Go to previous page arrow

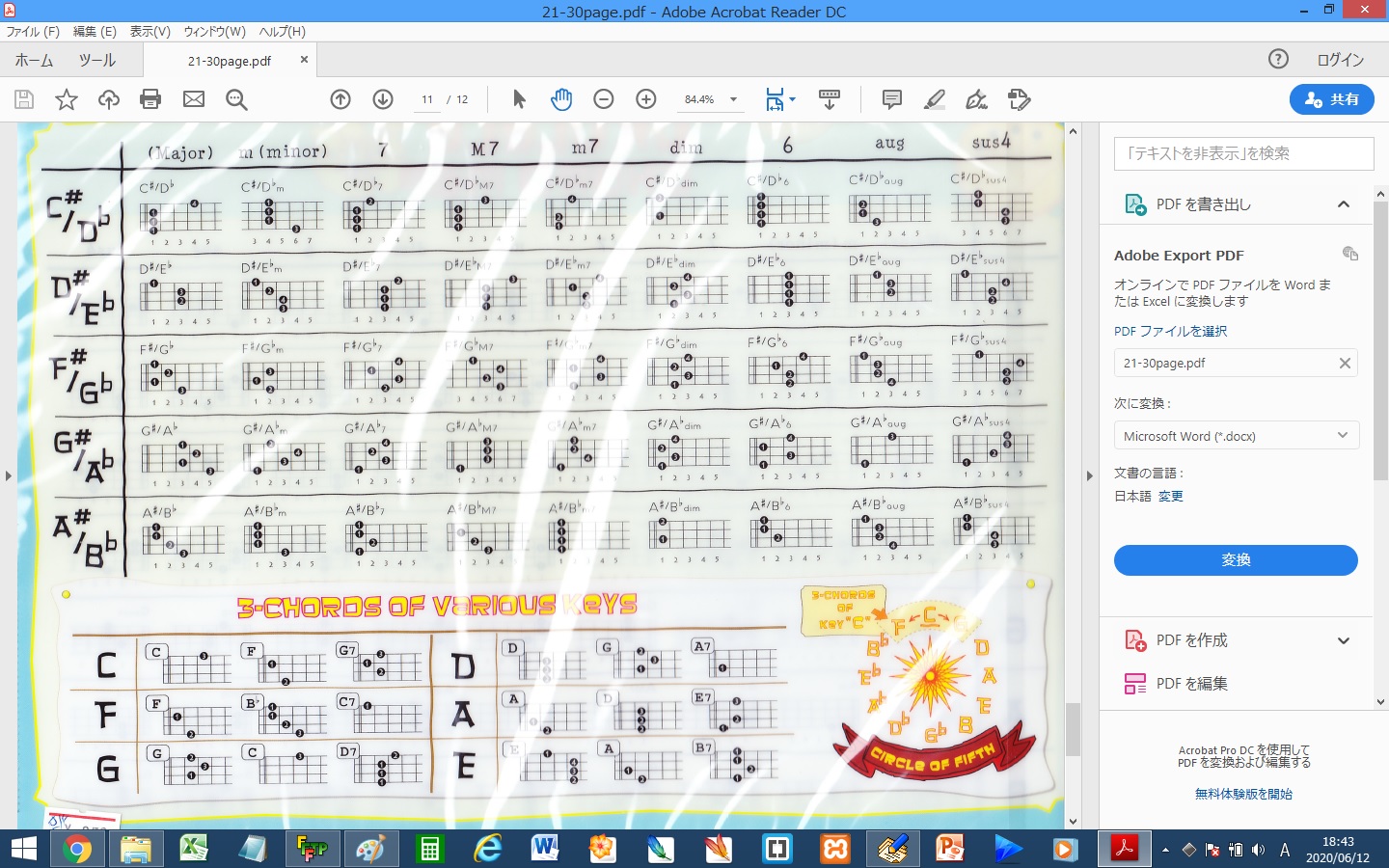[340, 99]
